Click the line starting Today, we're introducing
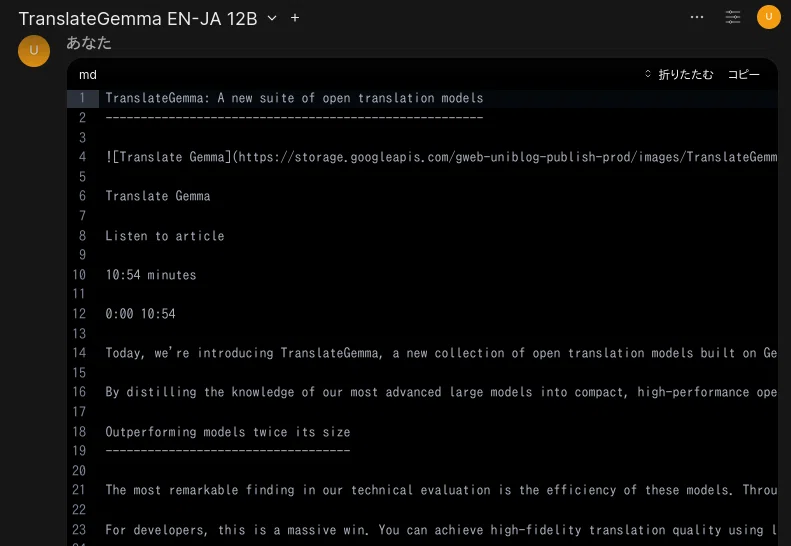This screenshot has height=546, width=791. pos(441,353)
